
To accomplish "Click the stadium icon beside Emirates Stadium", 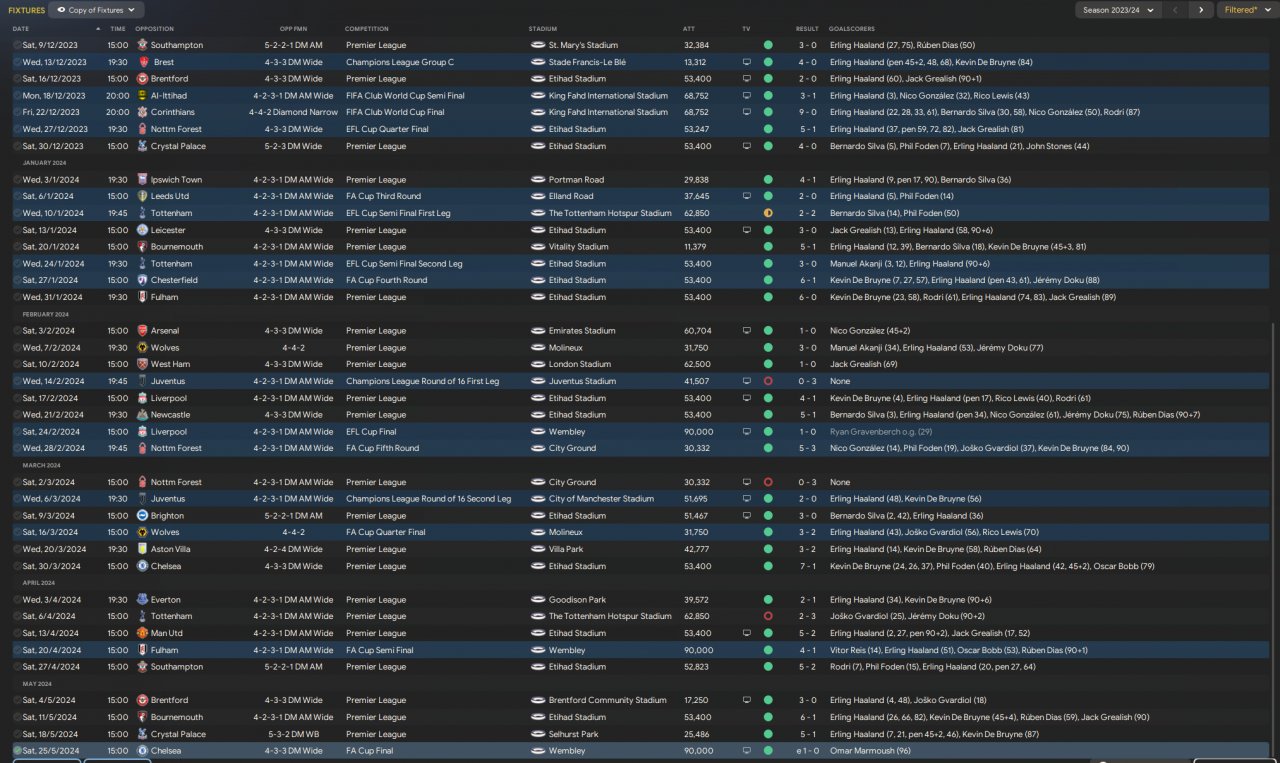I will 537,331.
